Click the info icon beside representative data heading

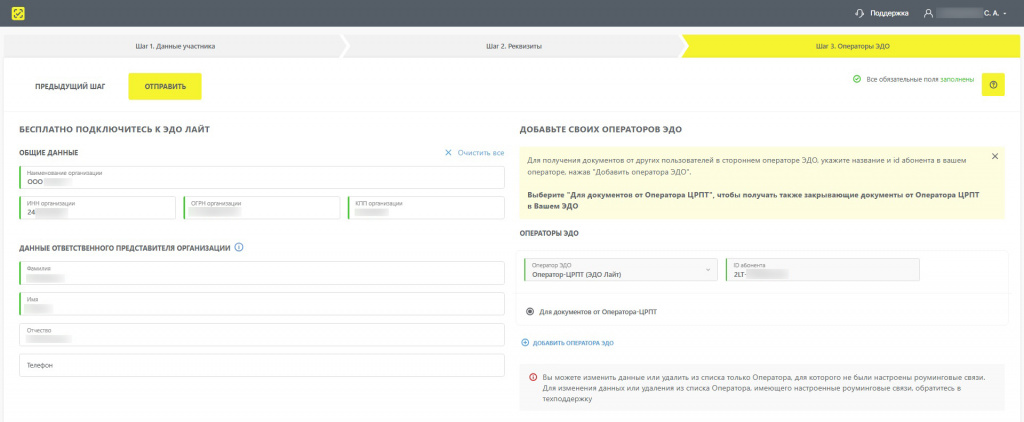coord(238,248)
